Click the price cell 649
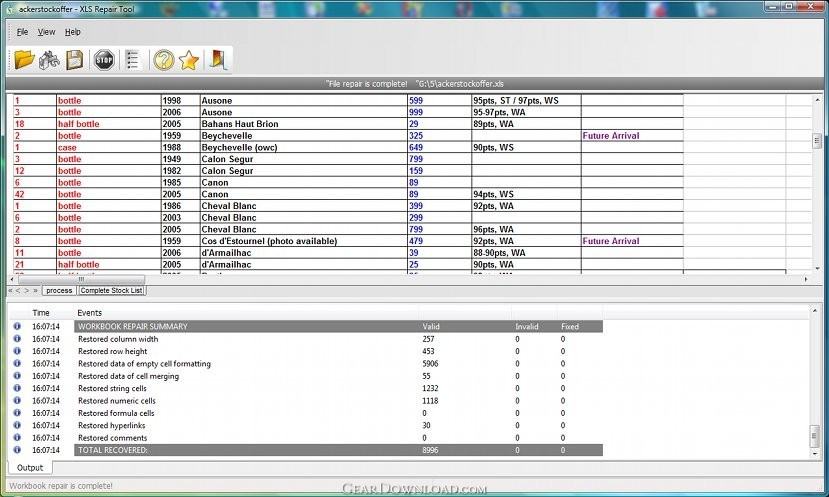The image size is (829, 497). point(439,147)
